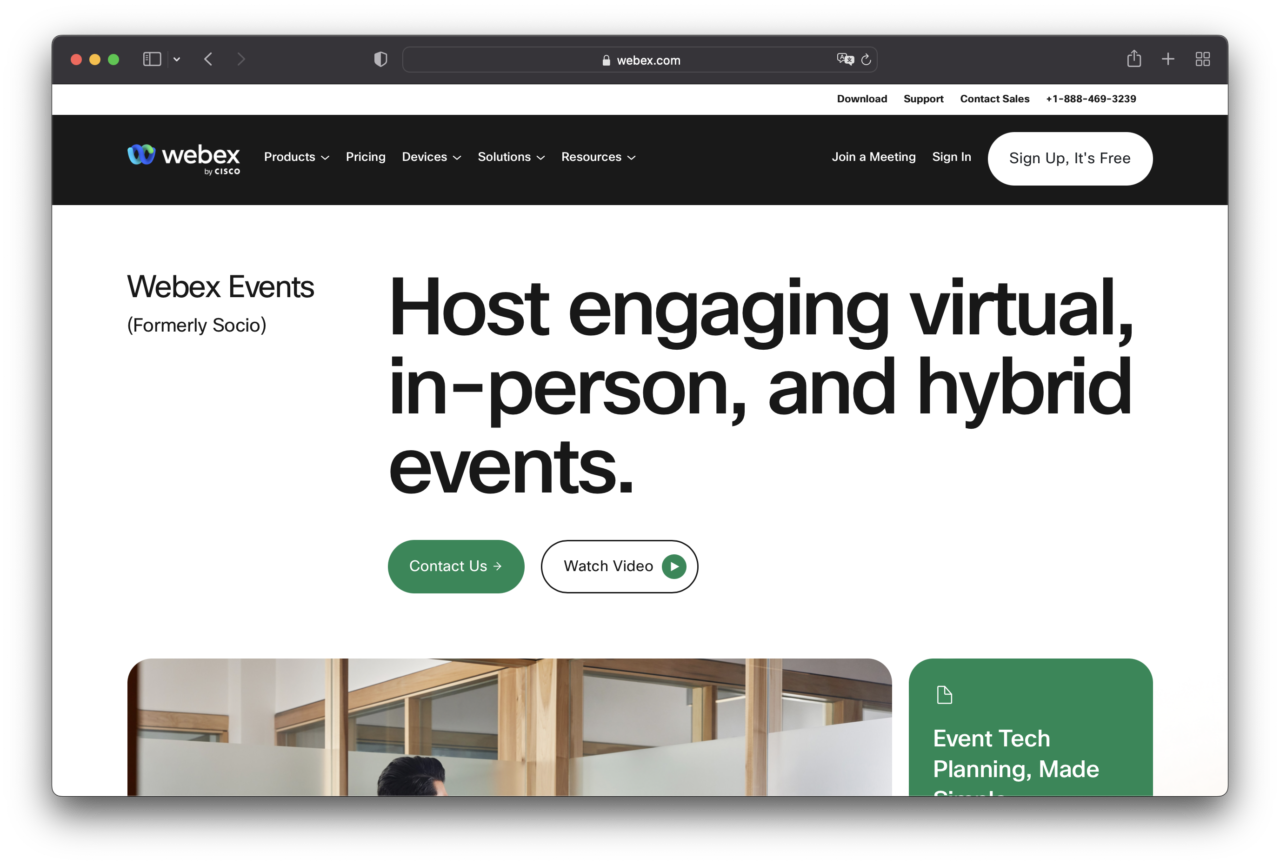Expand the Devices menu
Viewport: 1280px width, 865px height.
(x=431, y=157)
